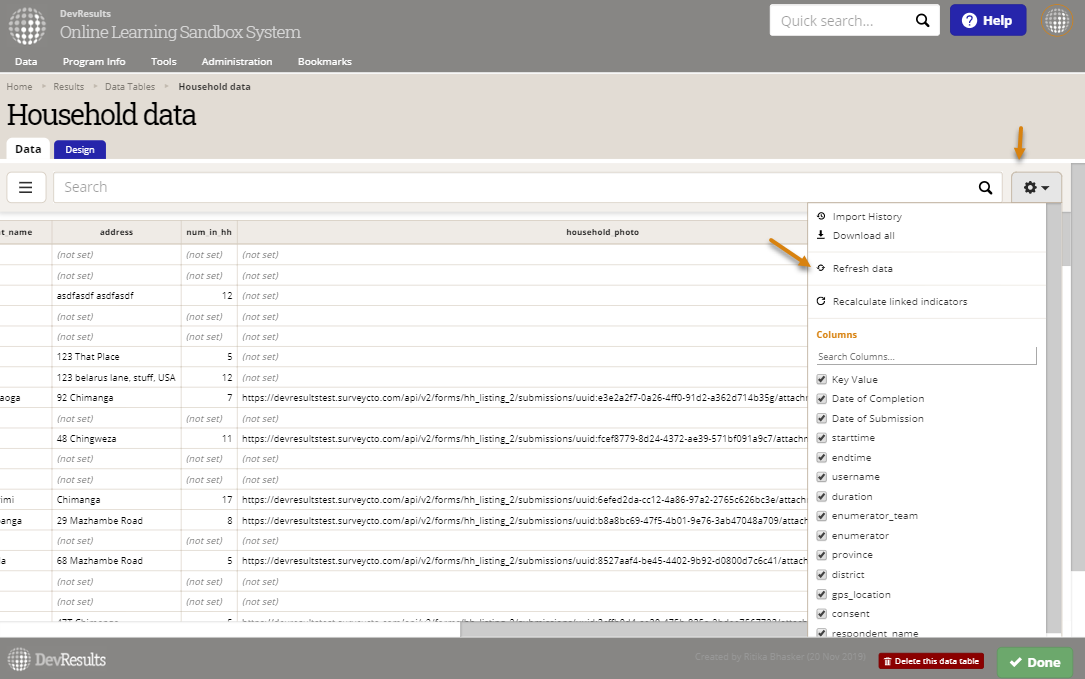Toggle the enumerator column checkbox

coord(822,536)
